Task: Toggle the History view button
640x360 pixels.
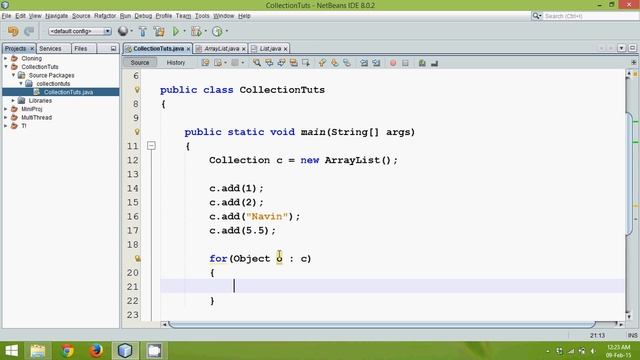Action: click(176, 62)
